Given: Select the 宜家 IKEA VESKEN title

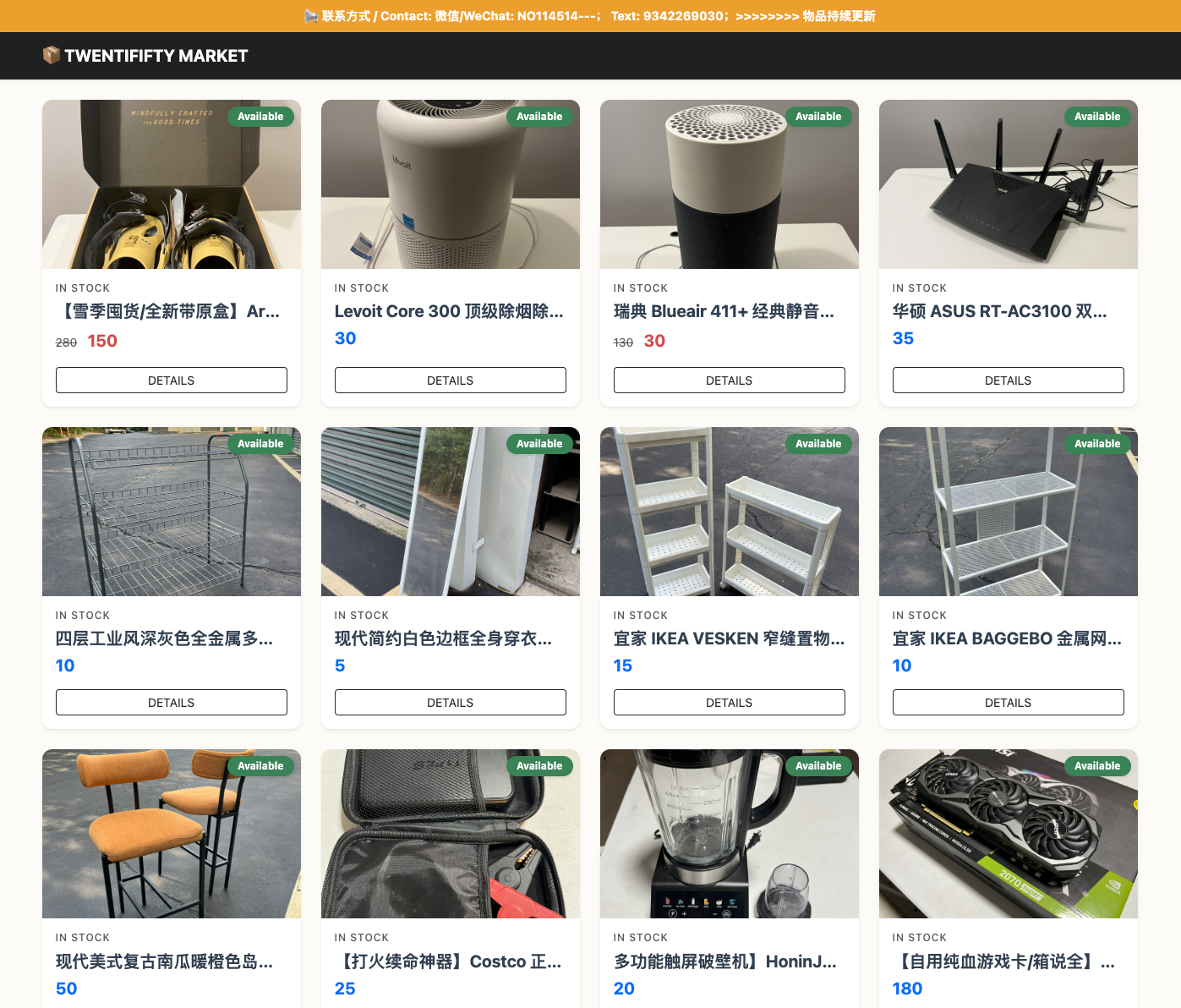Looking at the screenshot, I should point(729,638).
